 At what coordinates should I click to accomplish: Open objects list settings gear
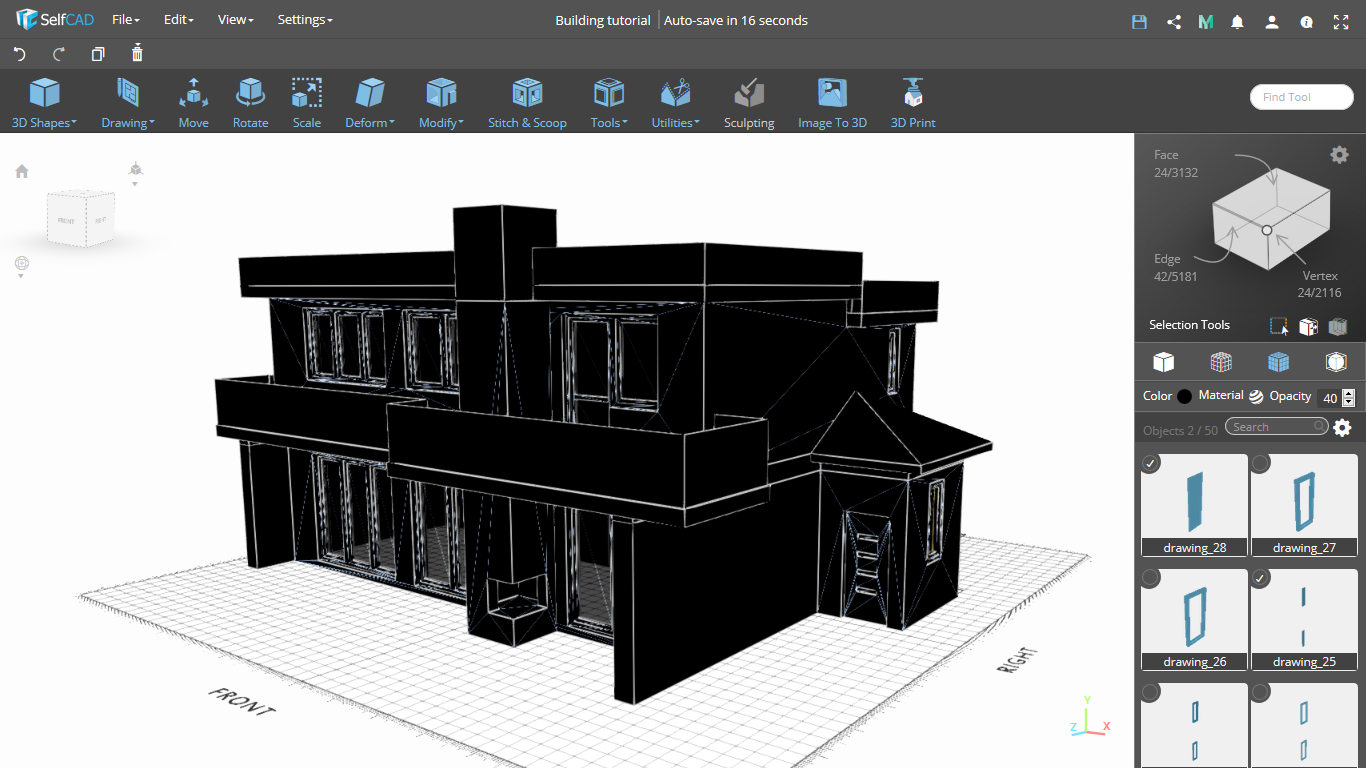coord(1342,428)
